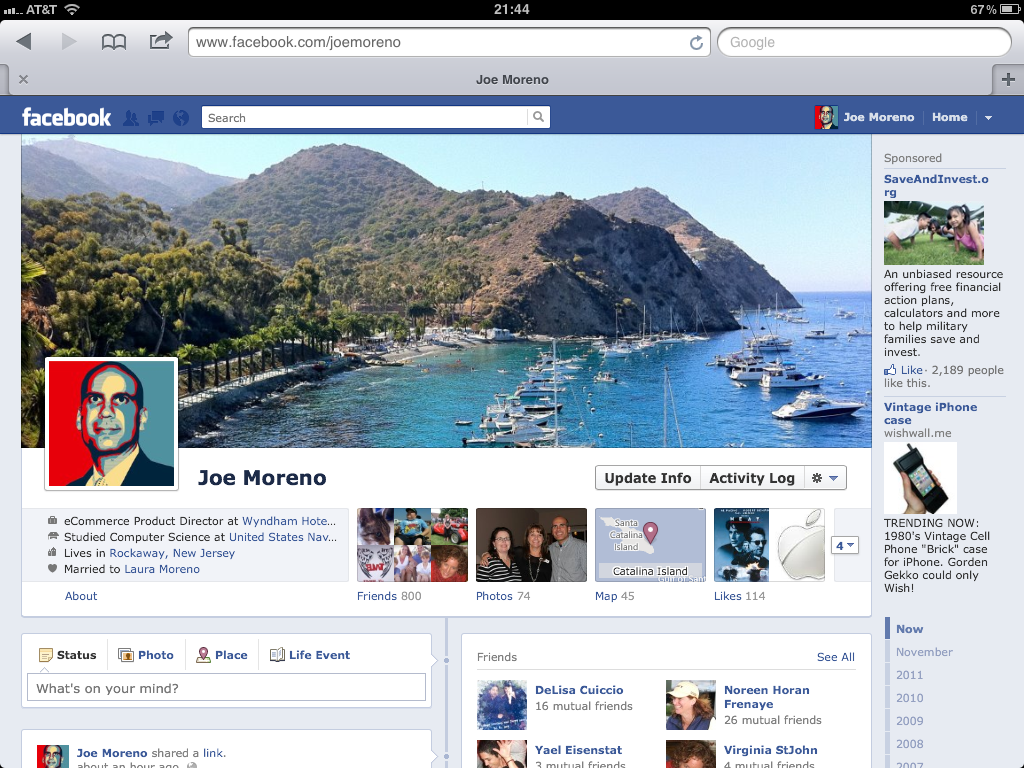Click the Likes 114 label
The height and width of the screenshot is (768, 1024).
(x=739, y=596)
